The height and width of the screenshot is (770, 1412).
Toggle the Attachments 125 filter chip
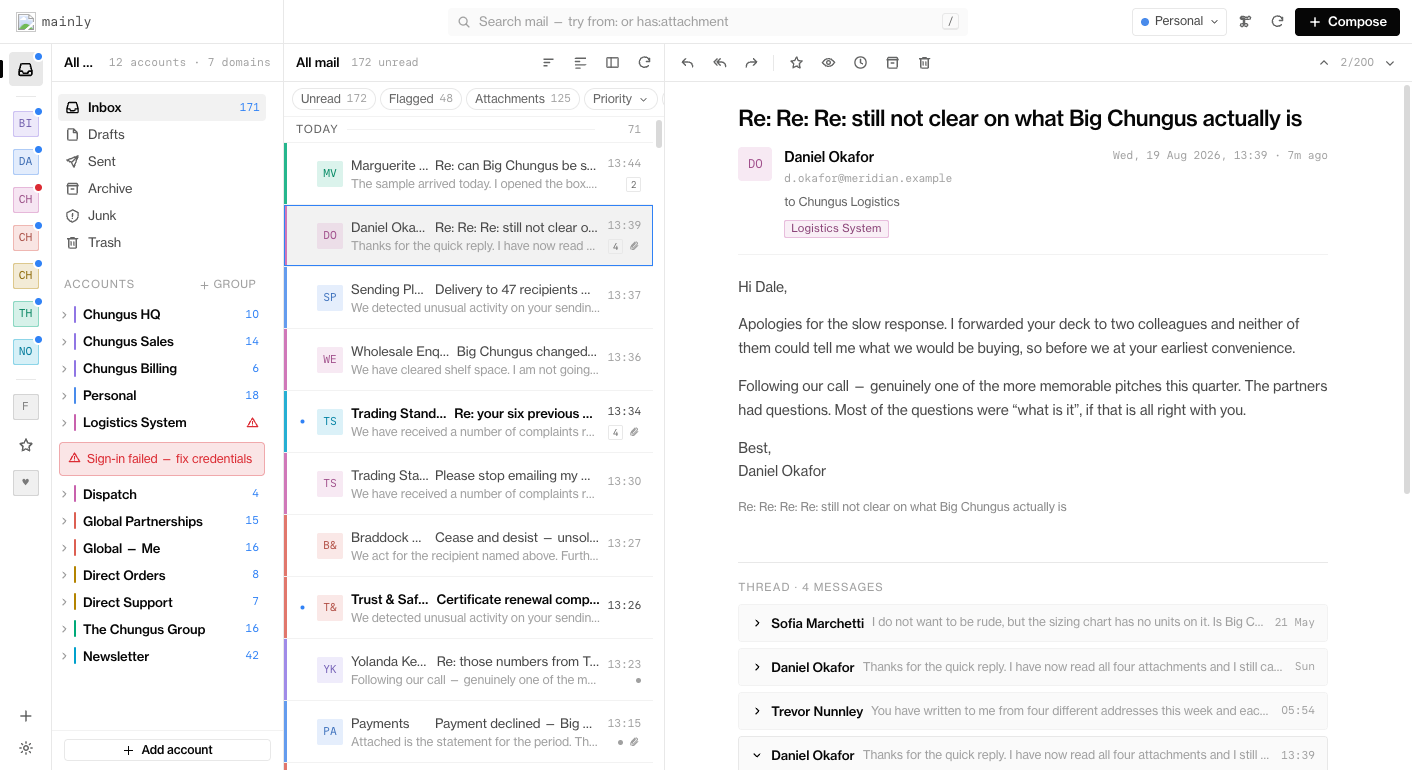[x=523, y=99]
